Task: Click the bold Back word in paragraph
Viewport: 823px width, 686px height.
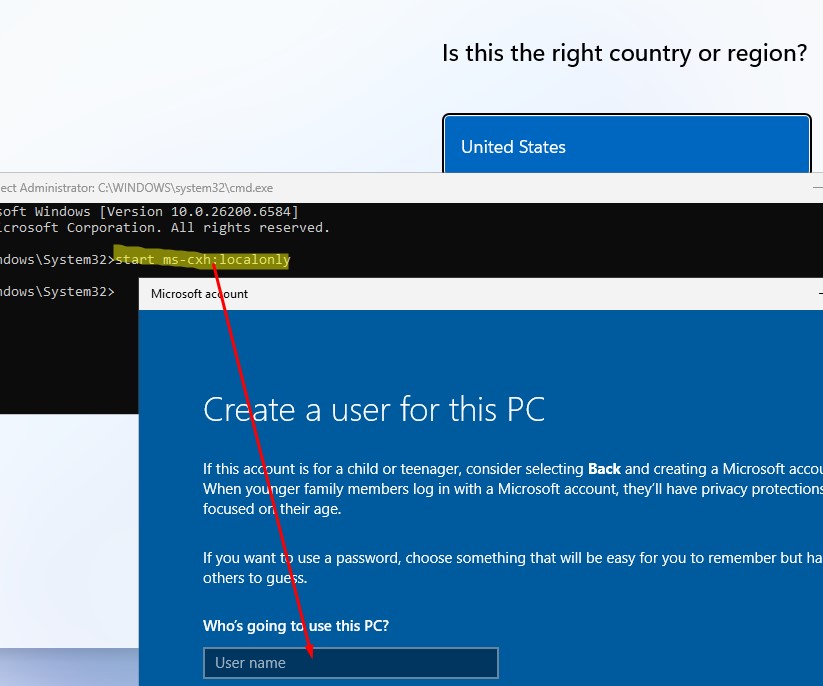Action: (x=604, y=469)
